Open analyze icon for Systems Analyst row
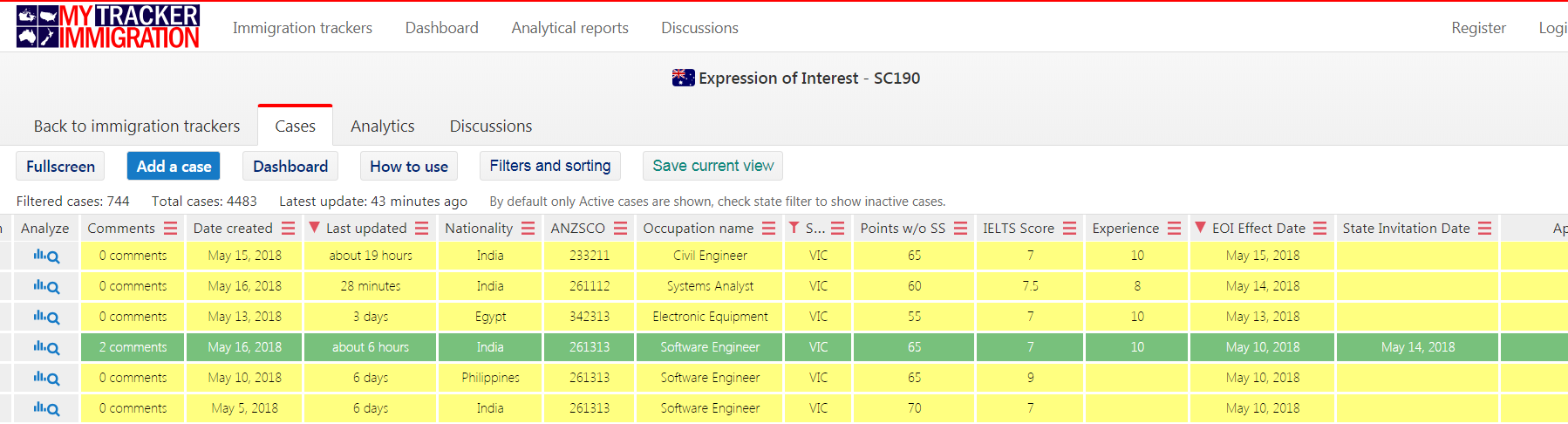The width and height of the screenshot is (1568, 424). 46,286
